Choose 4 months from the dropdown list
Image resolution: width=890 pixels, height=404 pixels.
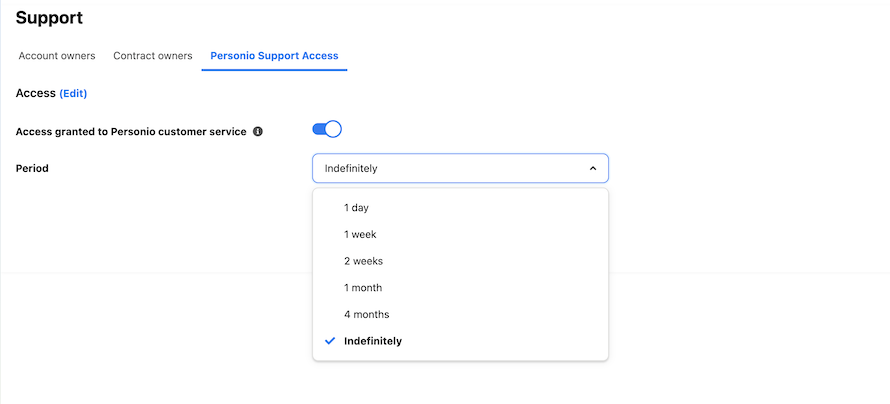(x=460, y=314)
